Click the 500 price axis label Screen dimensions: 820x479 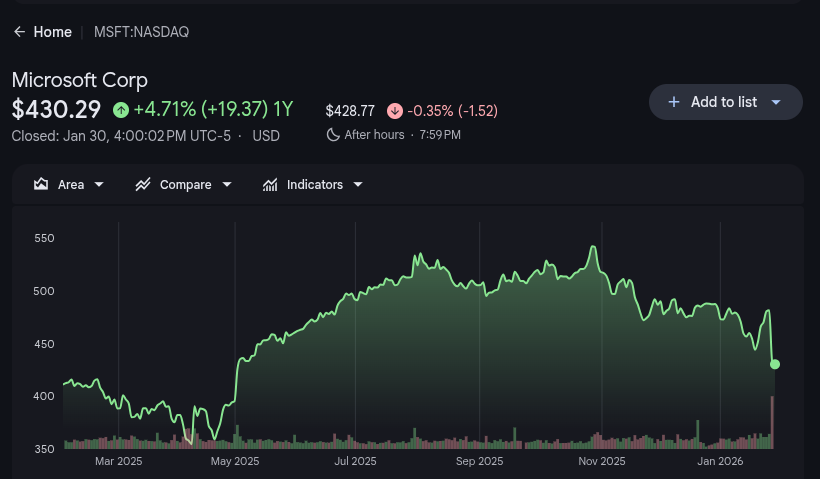click(44, 291)
